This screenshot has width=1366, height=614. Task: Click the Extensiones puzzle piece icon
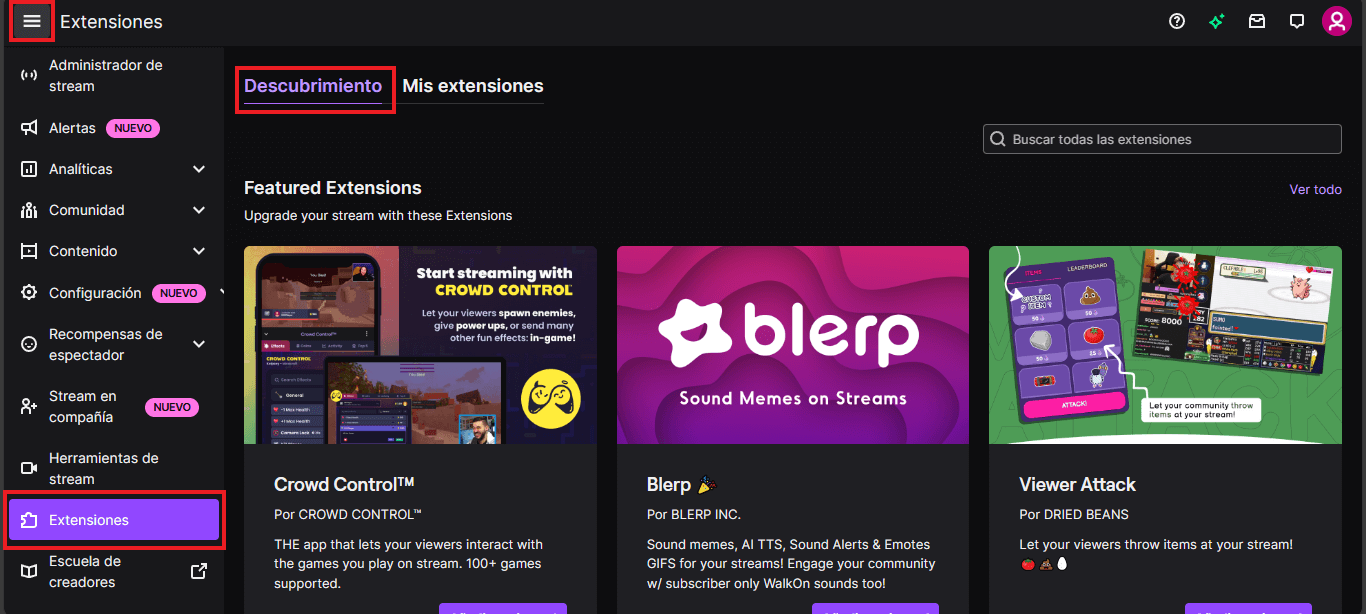29,520
